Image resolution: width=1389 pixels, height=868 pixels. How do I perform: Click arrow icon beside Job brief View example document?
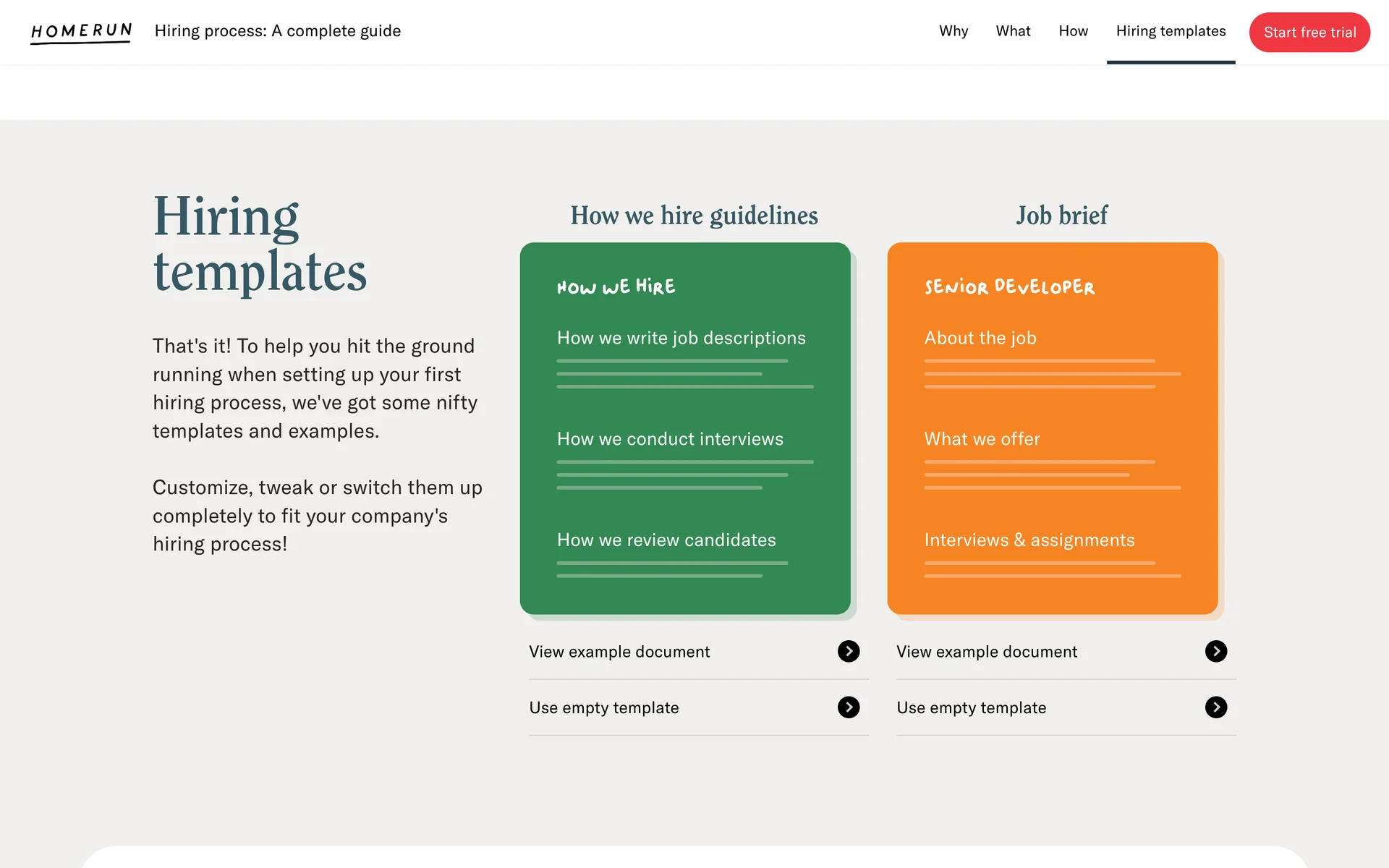1216,651
